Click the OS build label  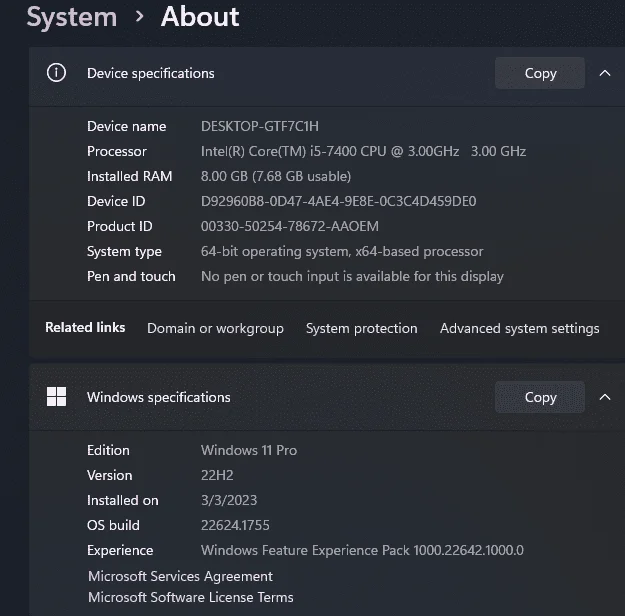(113, 525)
